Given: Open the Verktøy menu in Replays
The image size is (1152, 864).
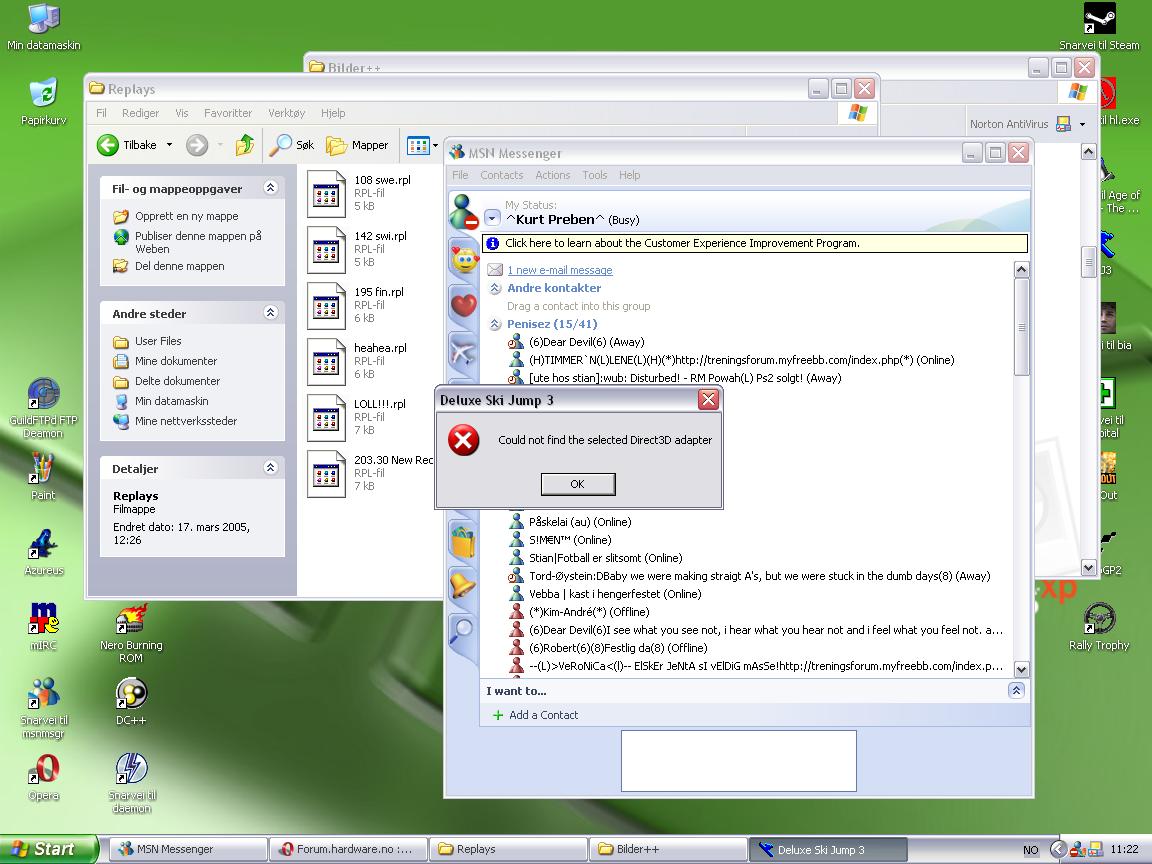Looking at the screenshot, I should coord(287,112).
